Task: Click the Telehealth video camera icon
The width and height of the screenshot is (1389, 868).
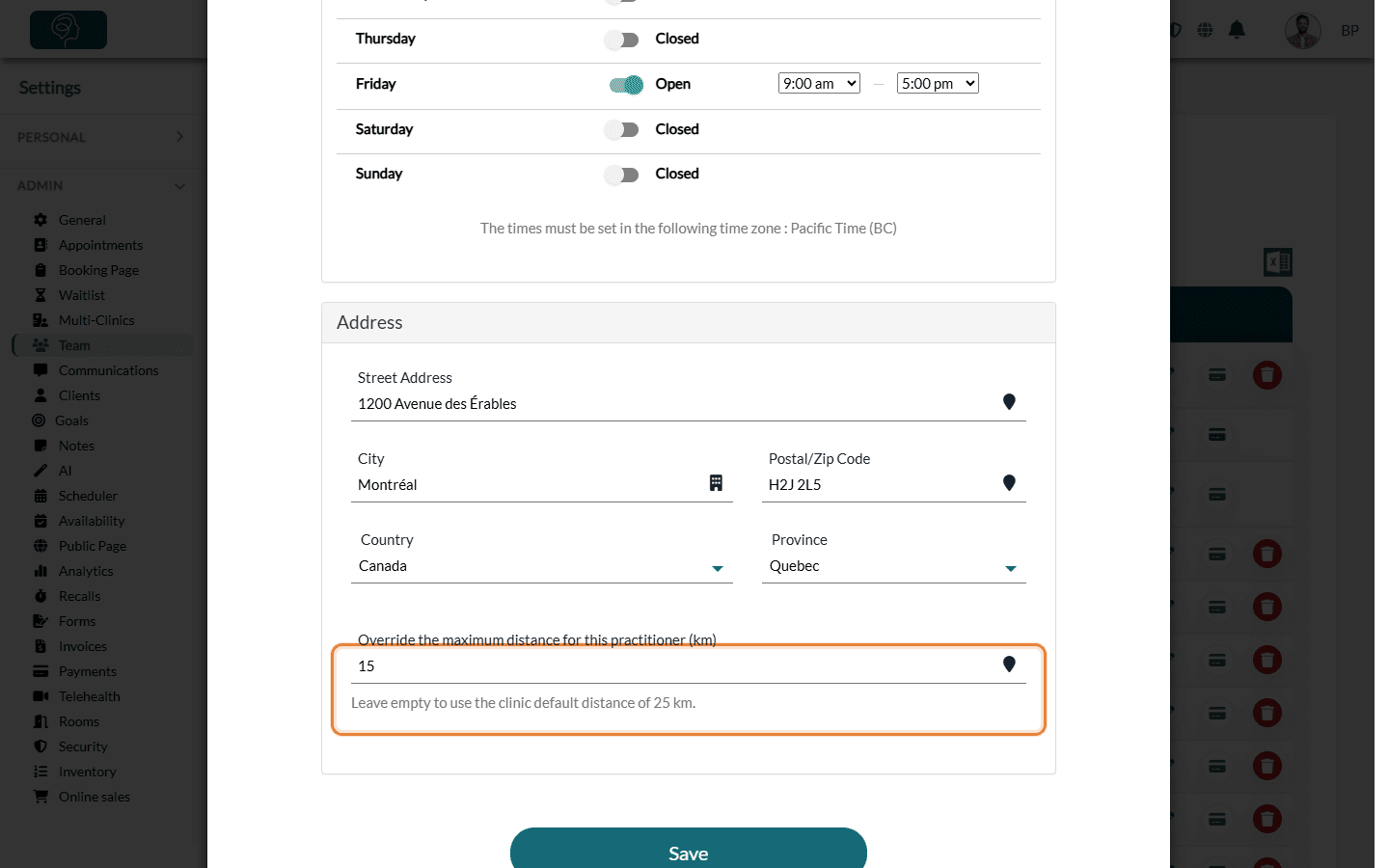Action: coord(41,696)
